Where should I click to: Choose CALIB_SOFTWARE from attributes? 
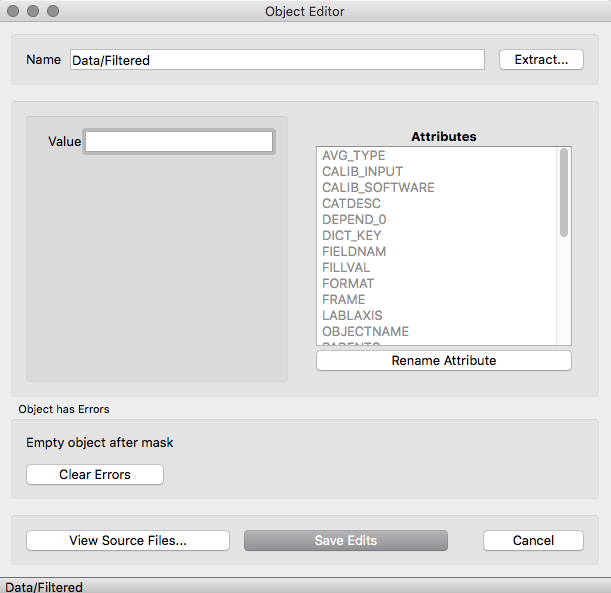378,188
